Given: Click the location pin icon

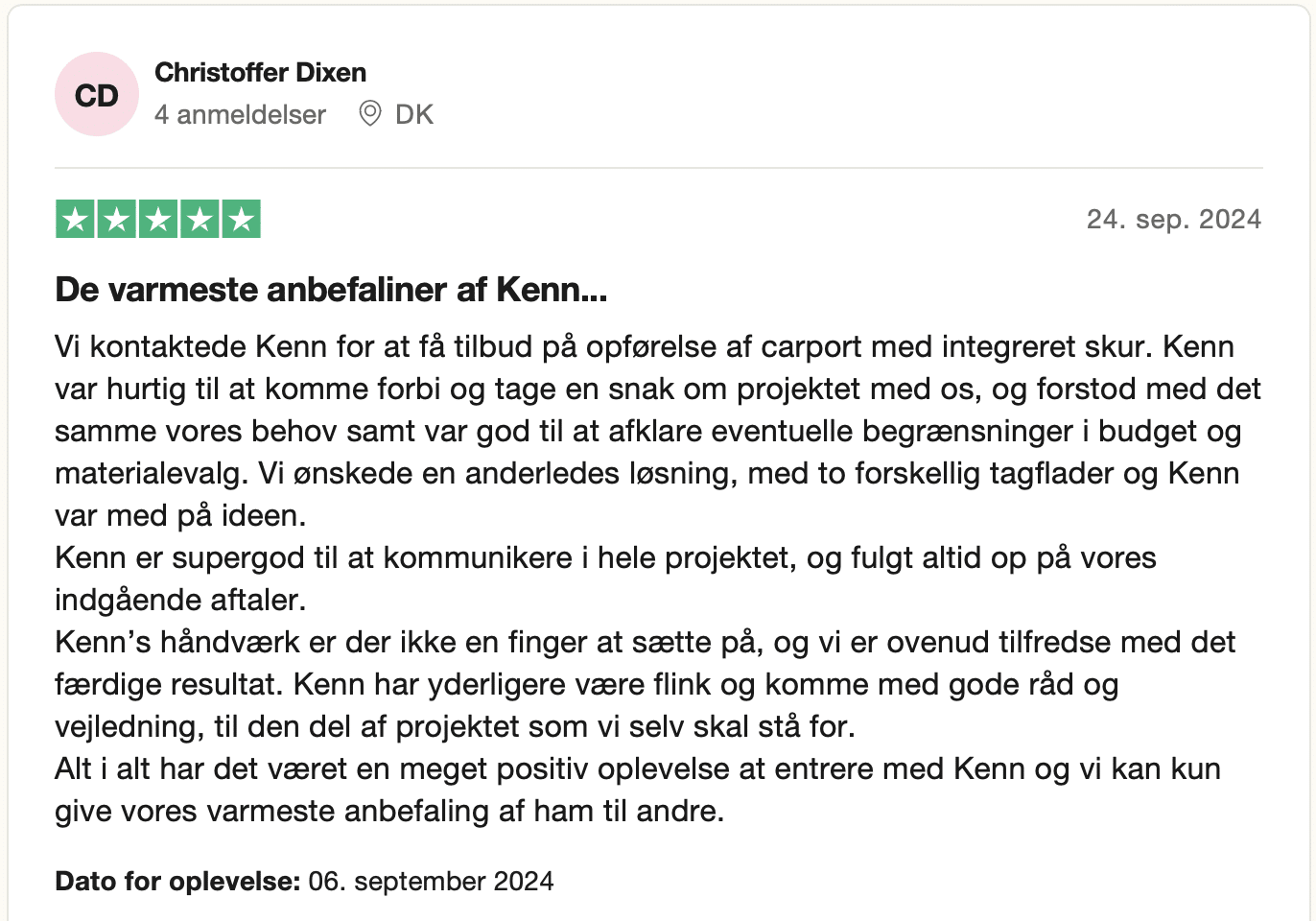Looking at the screenshot, I should (369, 114).
